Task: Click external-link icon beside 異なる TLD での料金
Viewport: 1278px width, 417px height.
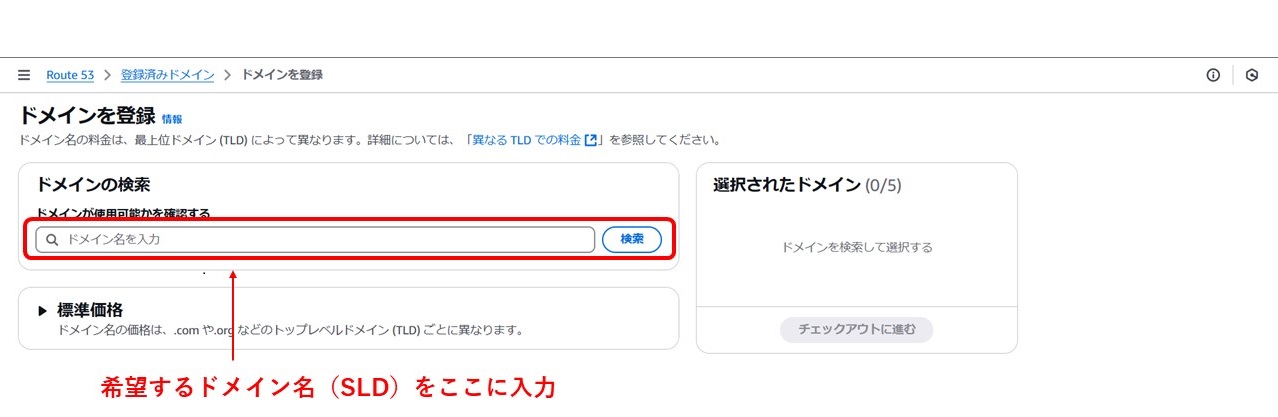Action: click(591, 140)
